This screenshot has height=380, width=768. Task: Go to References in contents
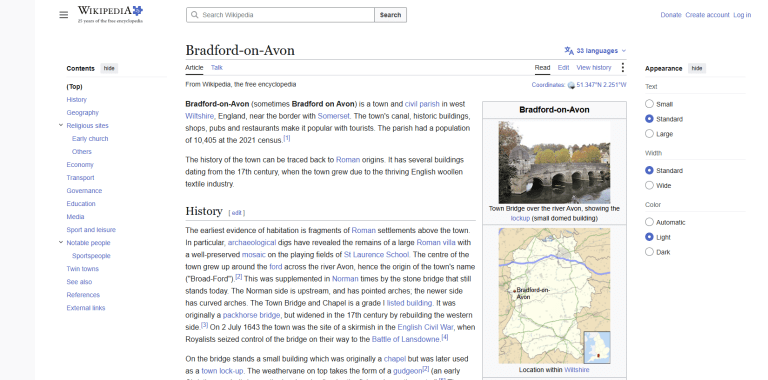pos(83,295)
